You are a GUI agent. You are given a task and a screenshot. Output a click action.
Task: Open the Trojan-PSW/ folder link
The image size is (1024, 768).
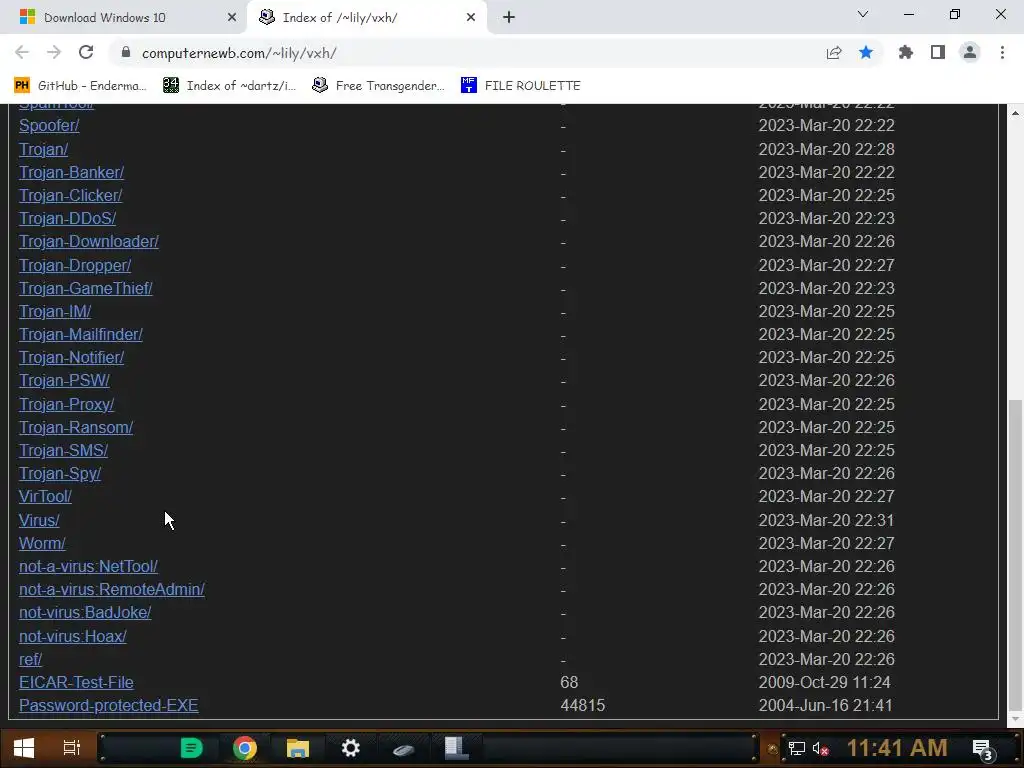(x=64, y=380)
